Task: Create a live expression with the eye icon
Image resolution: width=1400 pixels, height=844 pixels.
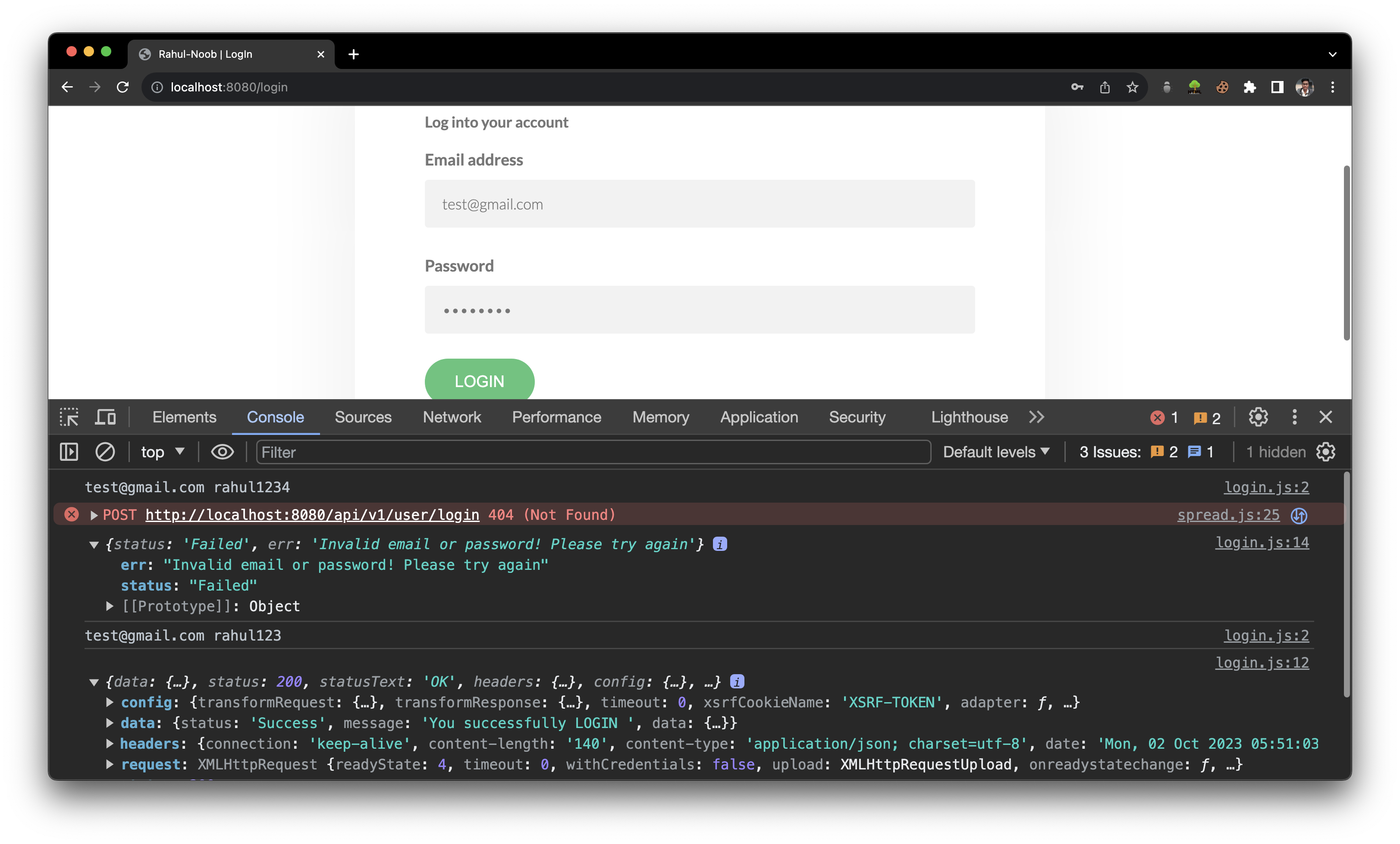Action: point(222,452)
